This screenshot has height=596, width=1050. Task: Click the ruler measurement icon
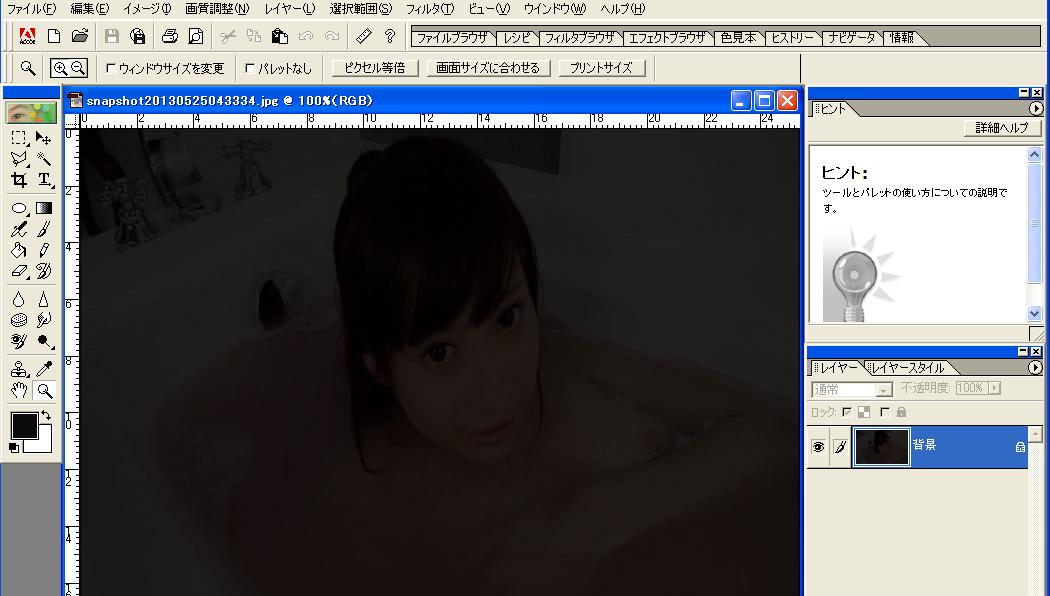[x=364, y=36]
